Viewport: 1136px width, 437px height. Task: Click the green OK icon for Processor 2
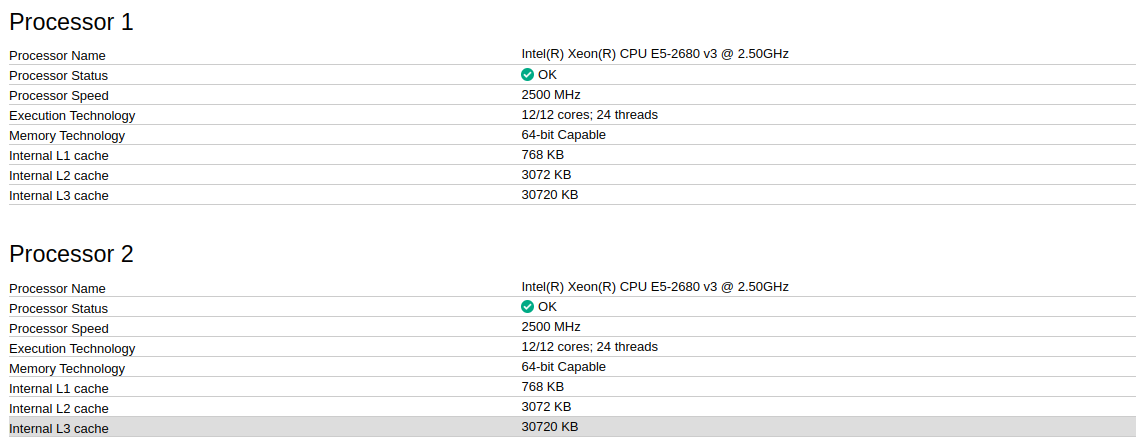click(x=528, y=307)
